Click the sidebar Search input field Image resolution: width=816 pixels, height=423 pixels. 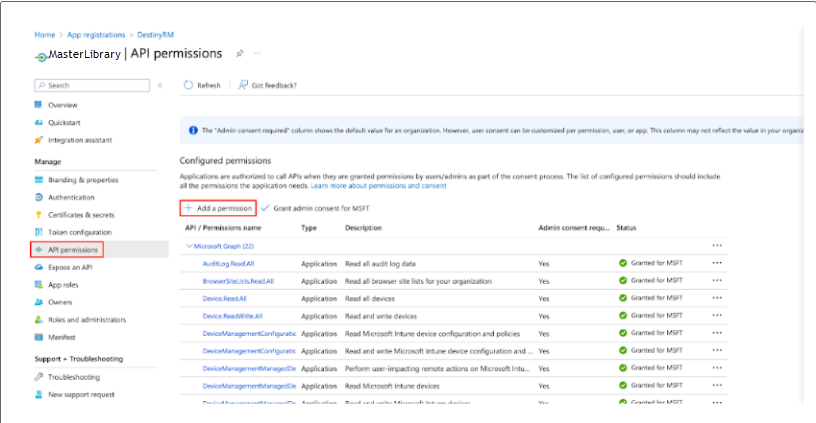[x=92, y=85]
